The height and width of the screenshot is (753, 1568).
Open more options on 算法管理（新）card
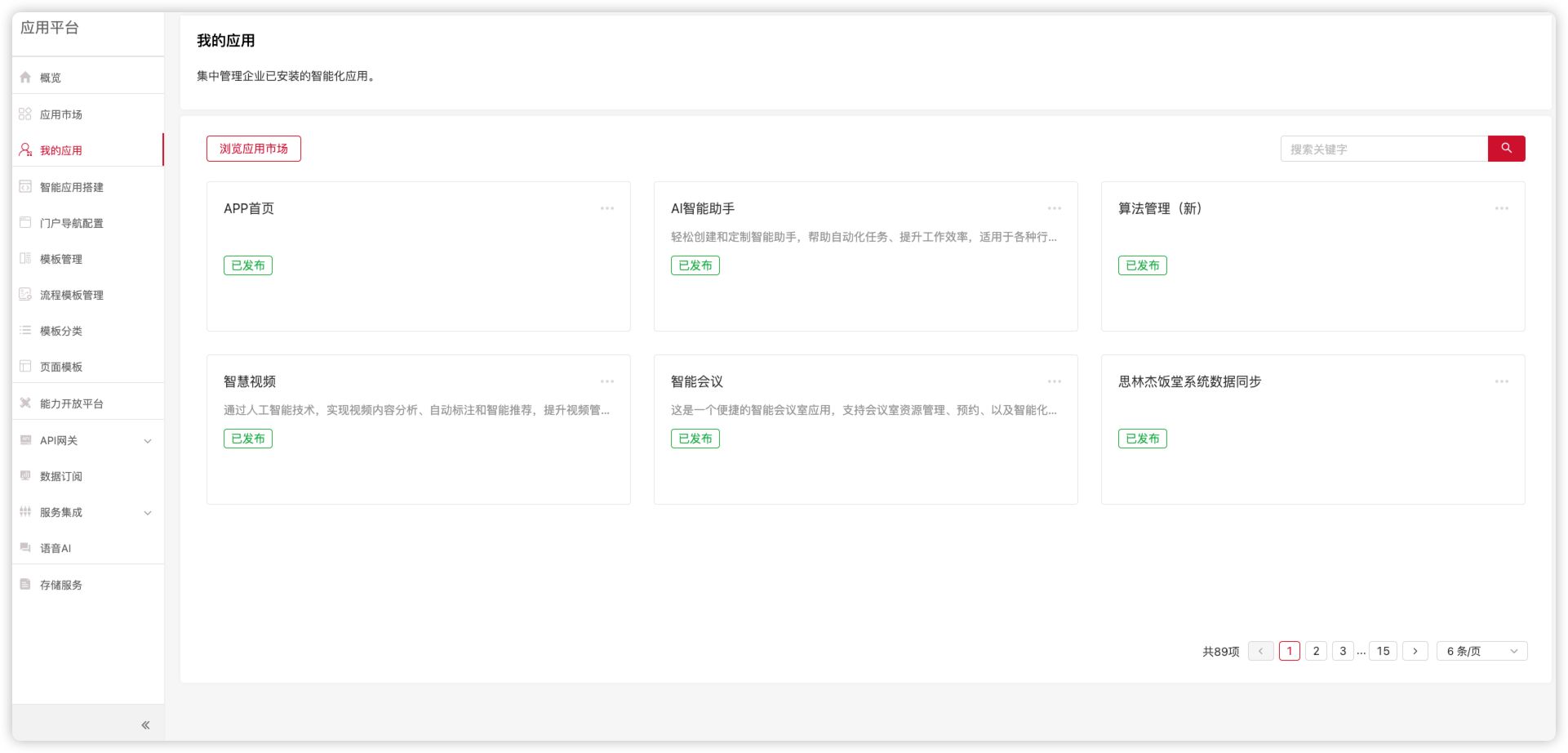tap(1502, 208)
